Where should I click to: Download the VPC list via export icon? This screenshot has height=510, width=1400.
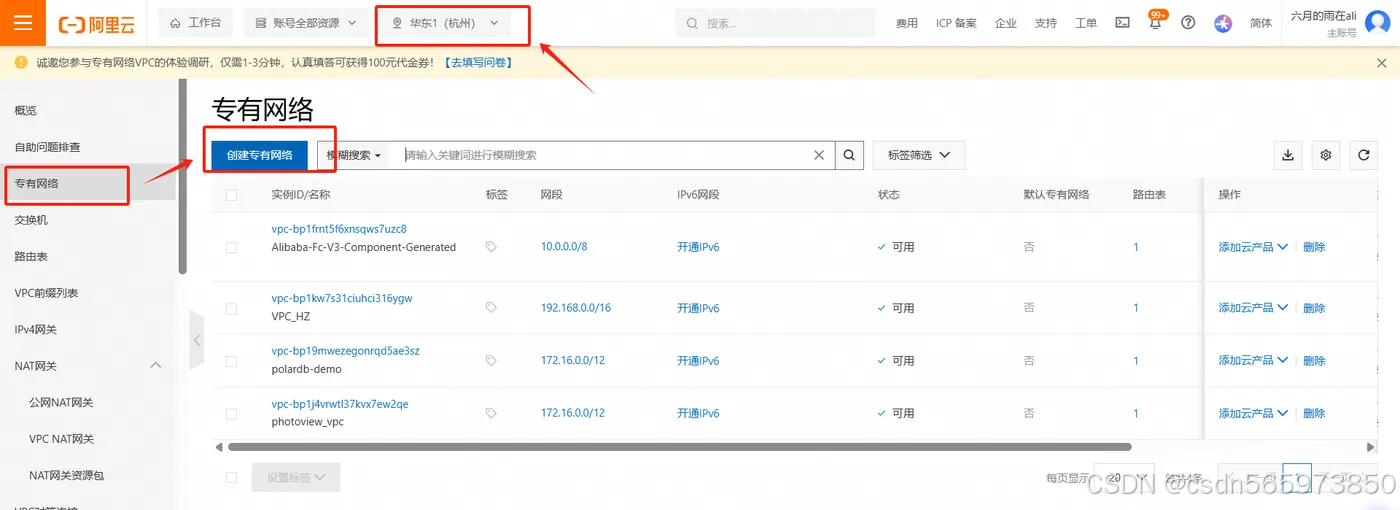point(1288,155)
